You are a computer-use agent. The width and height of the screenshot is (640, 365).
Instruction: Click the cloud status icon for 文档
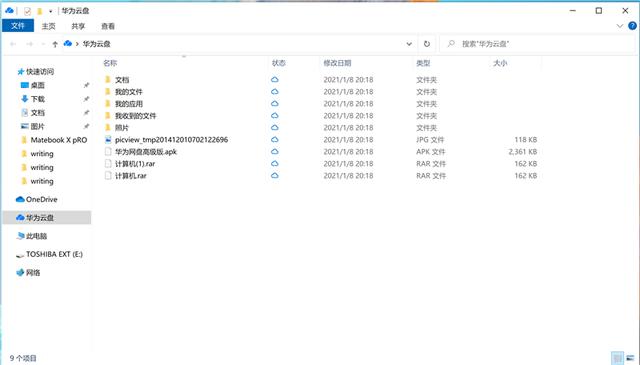[x=275, y=80]
